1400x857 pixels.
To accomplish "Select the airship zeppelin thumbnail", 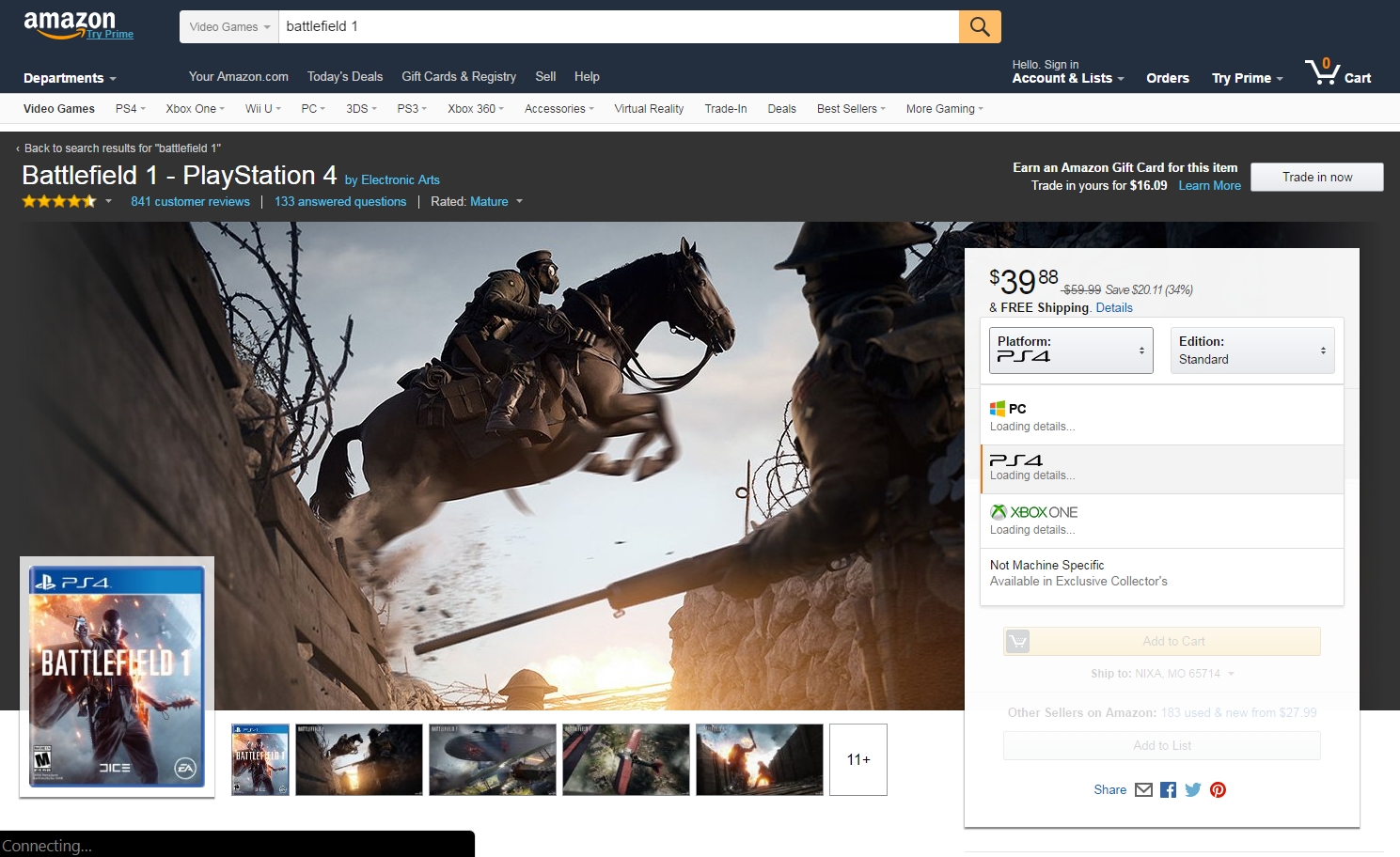I will pyautogui.click(x=493, y=759).
